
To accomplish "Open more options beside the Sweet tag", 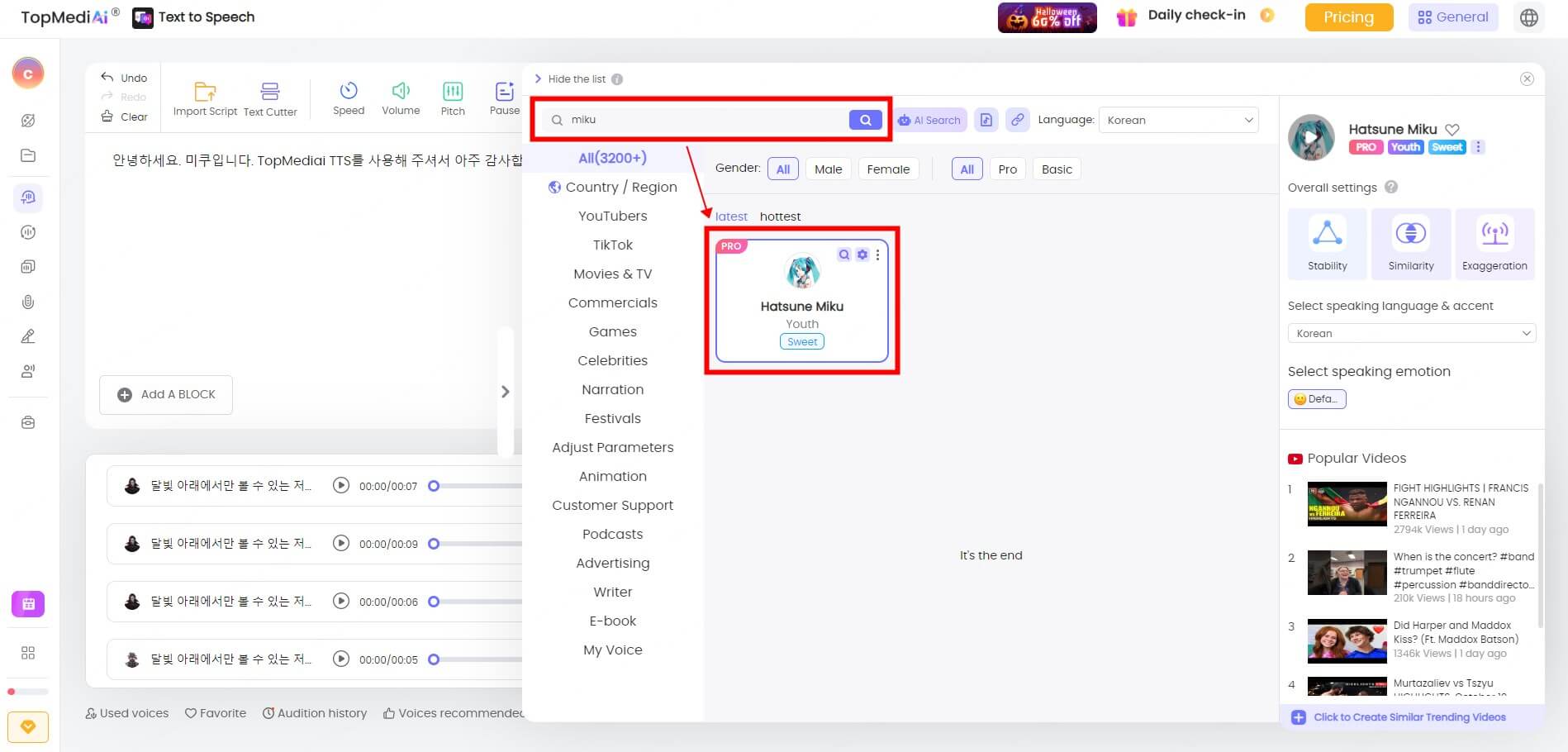I will click(1478, 147).
